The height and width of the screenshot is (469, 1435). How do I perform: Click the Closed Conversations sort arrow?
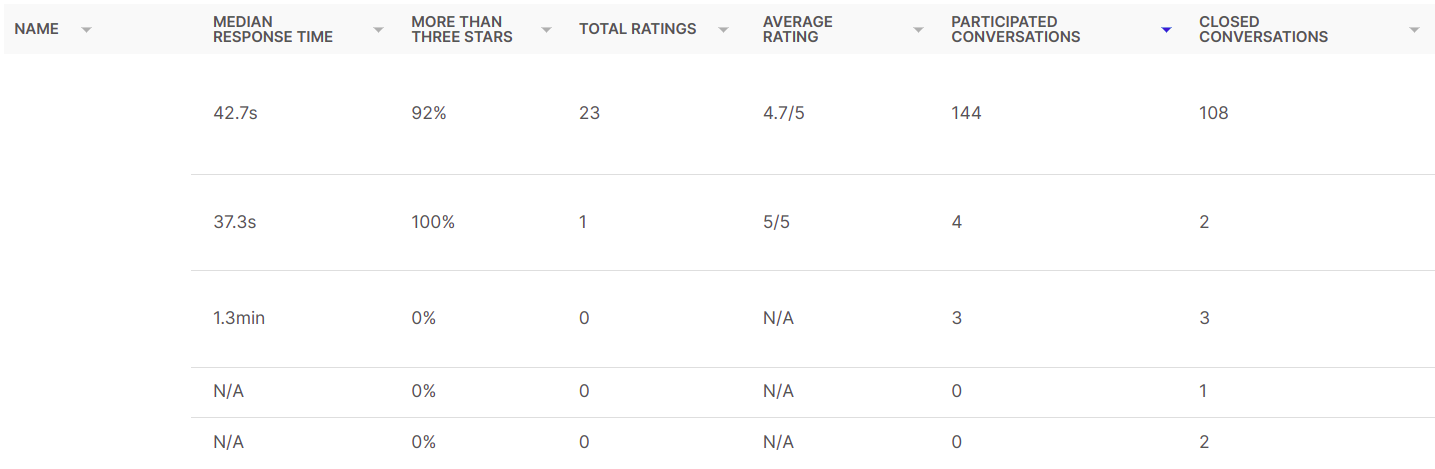1414,30
